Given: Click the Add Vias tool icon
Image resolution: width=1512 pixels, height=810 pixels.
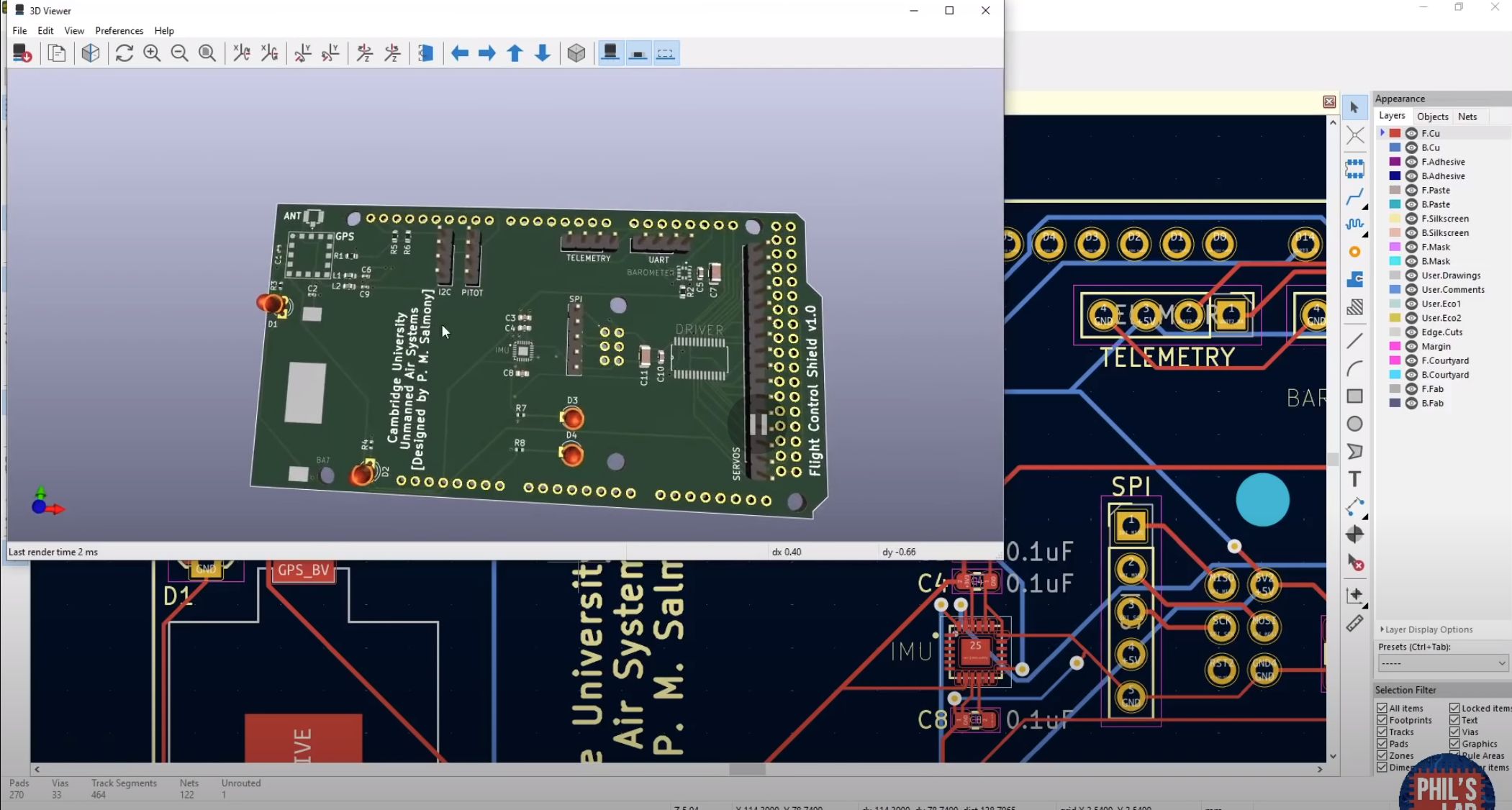Looking at the screenshot, I should coord(1354,252).
